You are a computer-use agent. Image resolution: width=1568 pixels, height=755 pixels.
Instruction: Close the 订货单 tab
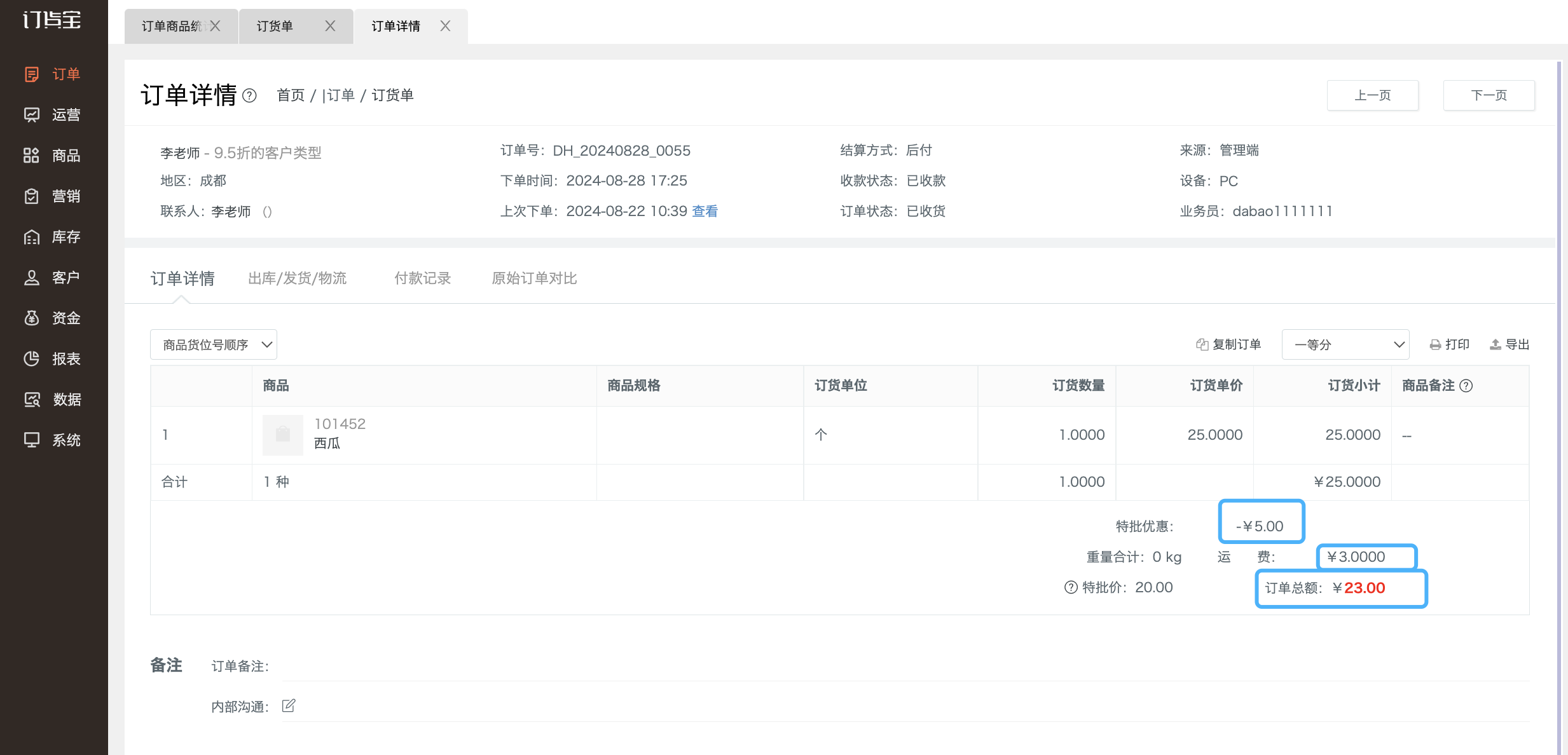click(330, 26)
